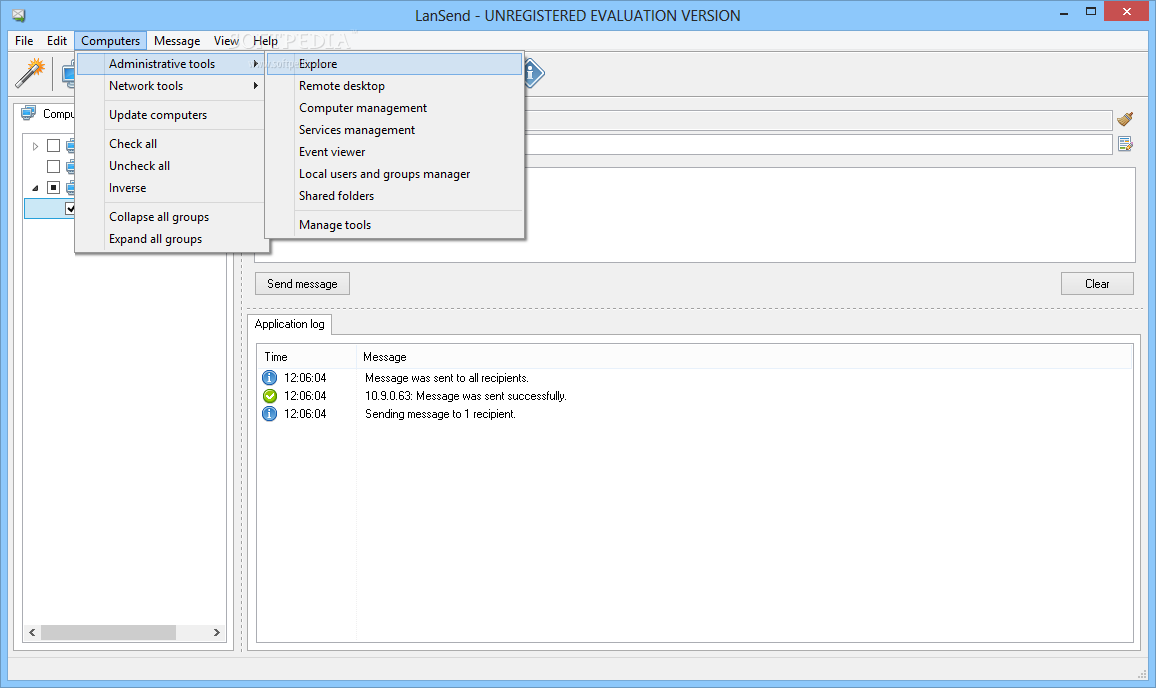Click the left arrow of tree horizontal scrollbar

[x=32, y=633]
